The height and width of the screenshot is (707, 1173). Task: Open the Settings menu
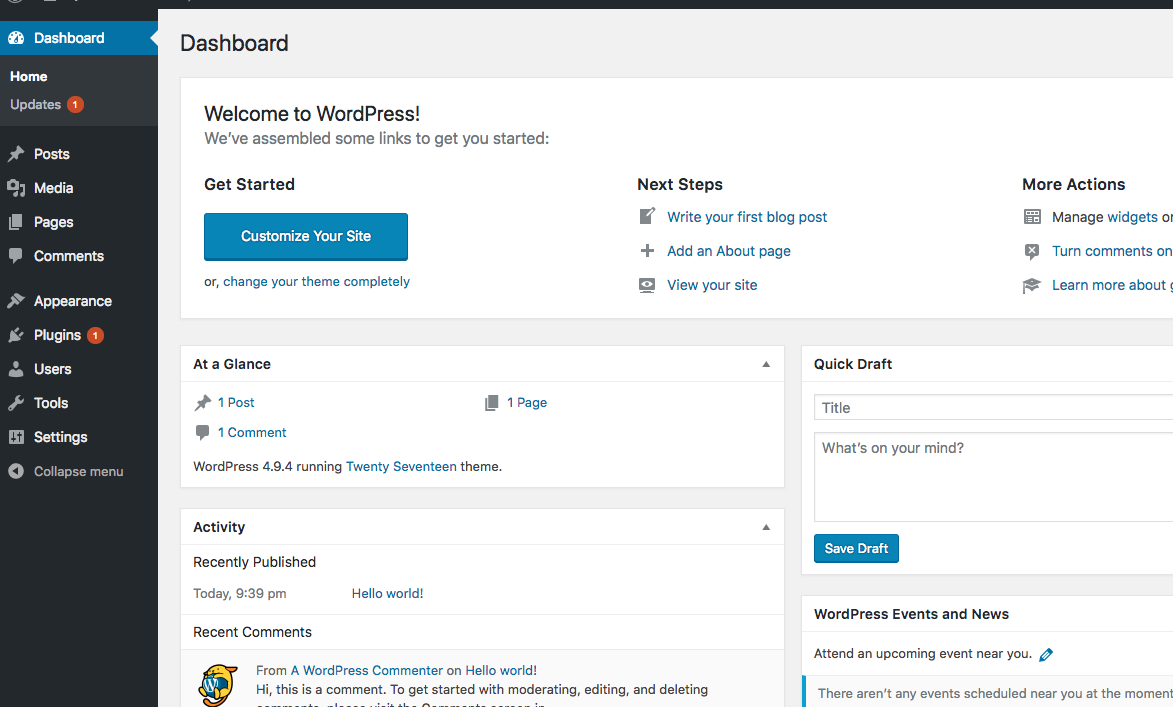(61, 437)
